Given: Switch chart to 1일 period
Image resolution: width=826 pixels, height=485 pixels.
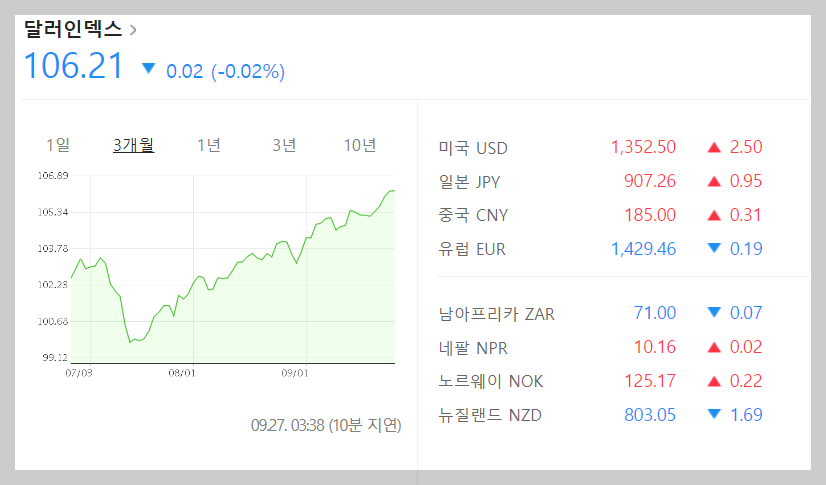Looking at the screenshot, I should pyautogui.click(x=58, y=145).
